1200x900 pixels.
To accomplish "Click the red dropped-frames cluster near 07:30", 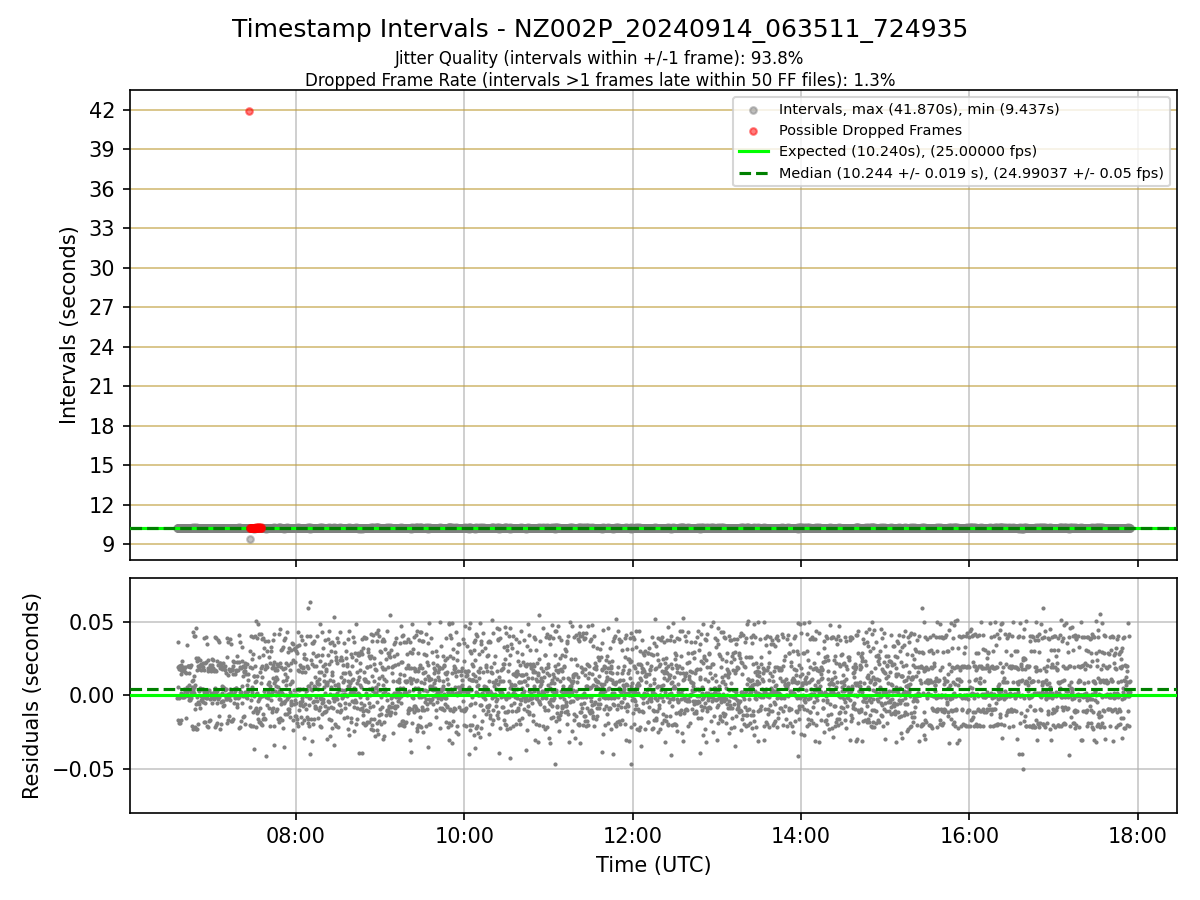I will [256, 528].
